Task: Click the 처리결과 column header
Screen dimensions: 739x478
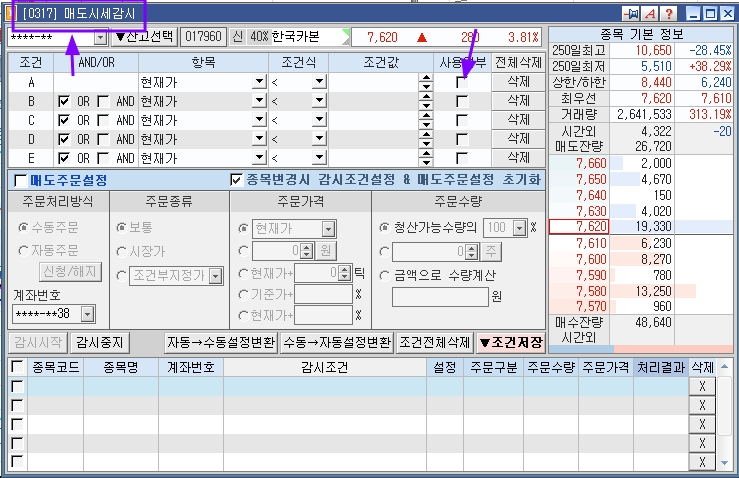Action: (661, 367)
